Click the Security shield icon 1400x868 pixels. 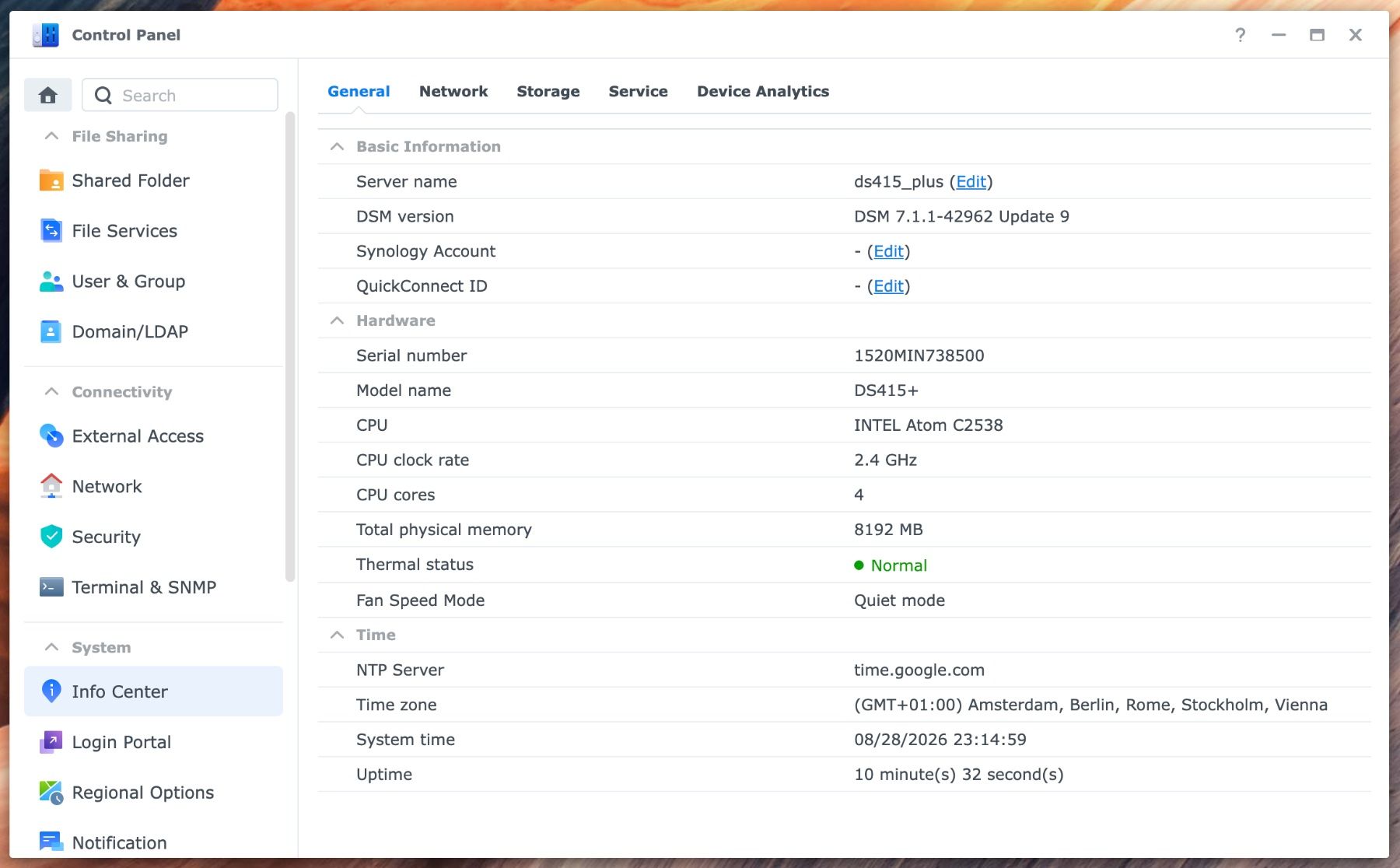click(x=51, y=537)
